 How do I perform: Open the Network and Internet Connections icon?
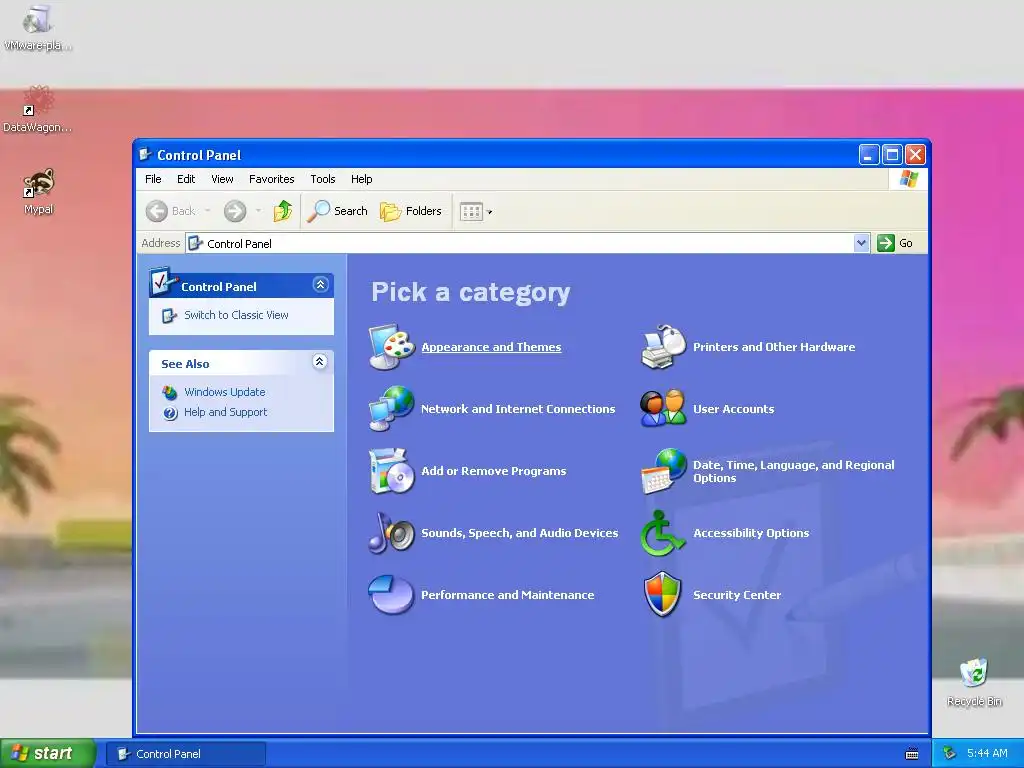pos(391,409)
